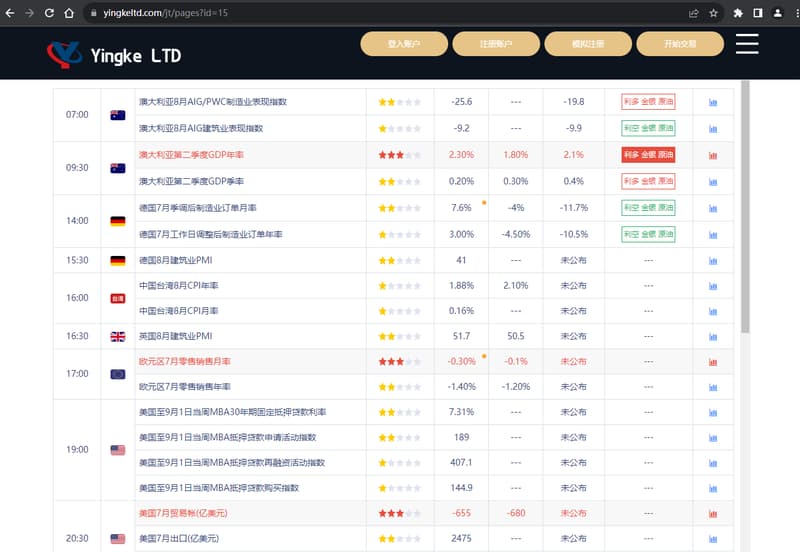Open browser profile avatar
The width and height of the screenshot is (800, 552).
pos(778,13)
